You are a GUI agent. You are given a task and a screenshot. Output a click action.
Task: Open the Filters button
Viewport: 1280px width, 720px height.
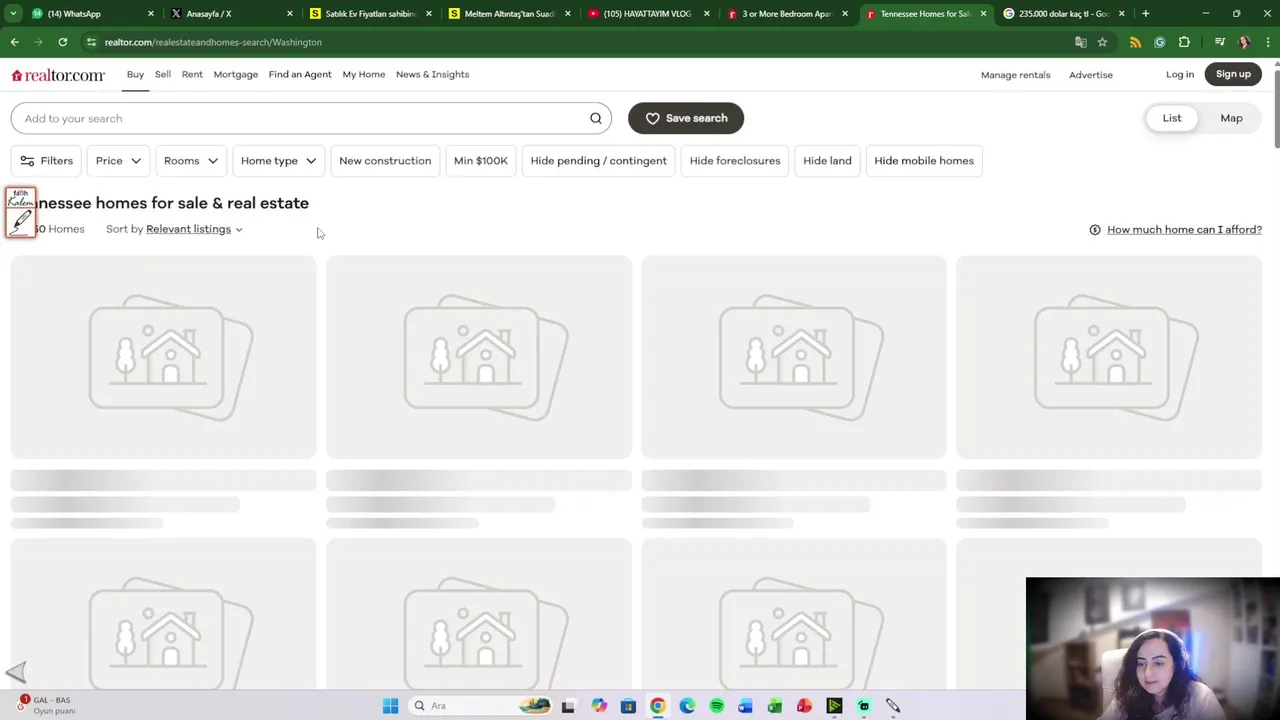(47, 161)
